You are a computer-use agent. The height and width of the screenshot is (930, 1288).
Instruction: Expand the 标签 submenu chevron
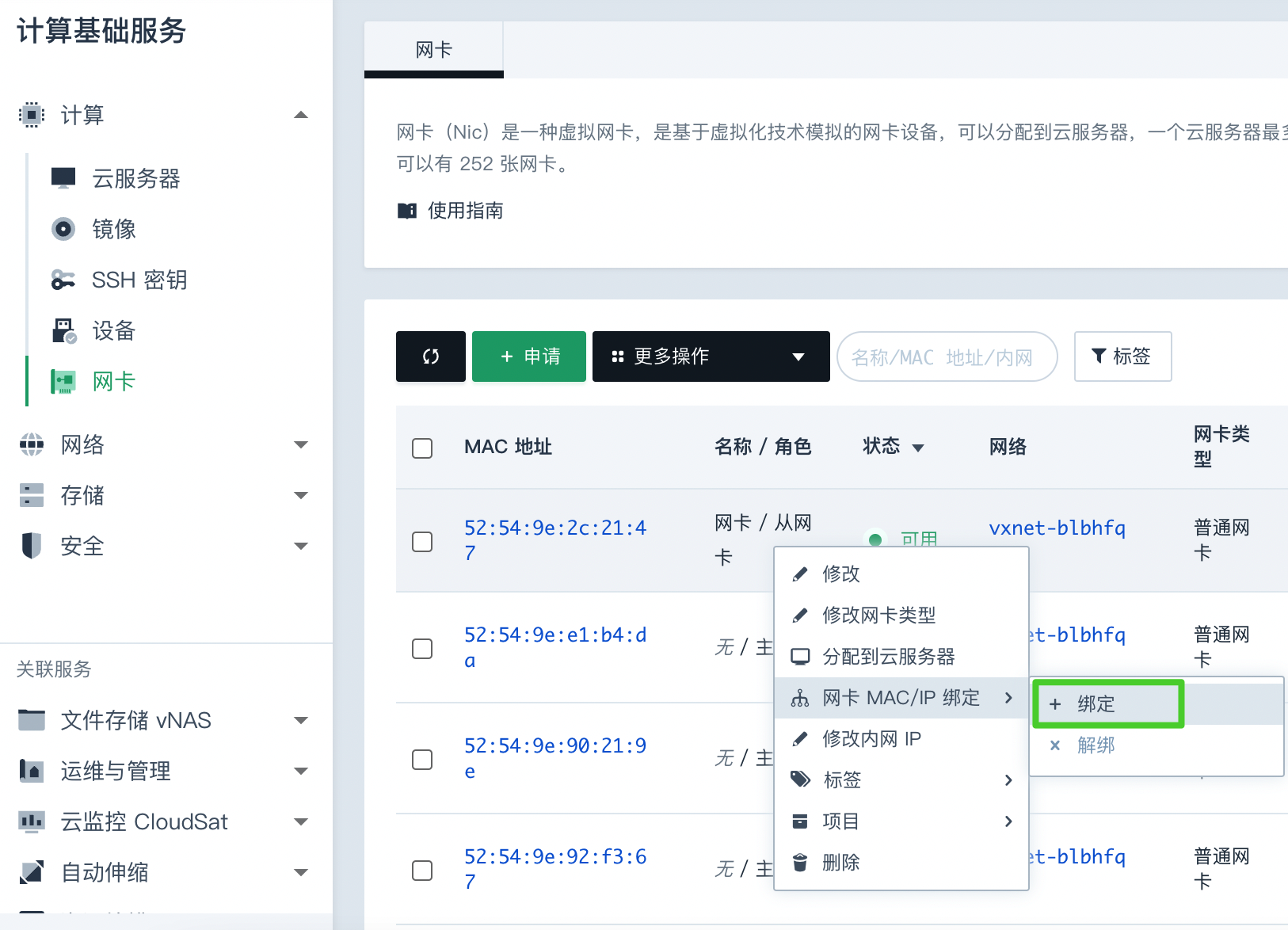1008,780
